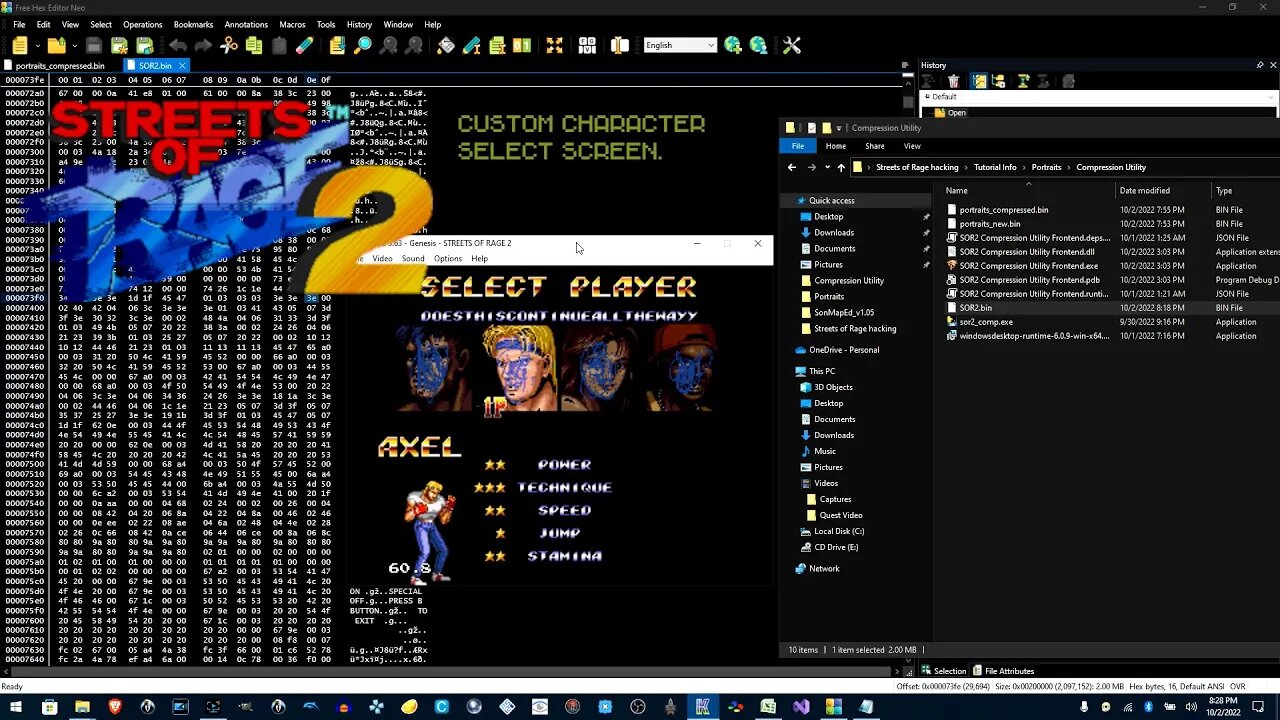This screenshot has height=720, width=1280.
Task: Select SOR2.bin file in Explorer
Action: coord(975,308)
